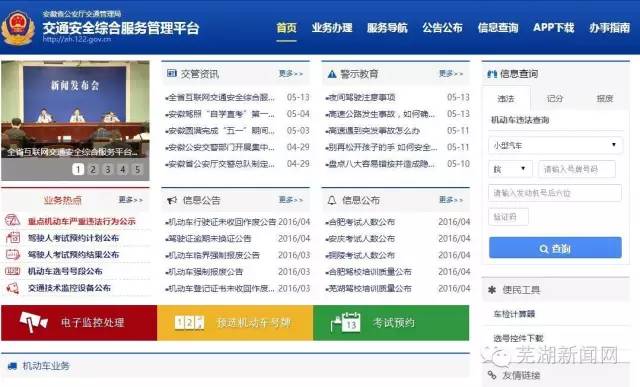Click the 电子监控处理 camera icon
Image resolution: width=640 pixels, height=387 pixels.
click(x=33, y=322)
